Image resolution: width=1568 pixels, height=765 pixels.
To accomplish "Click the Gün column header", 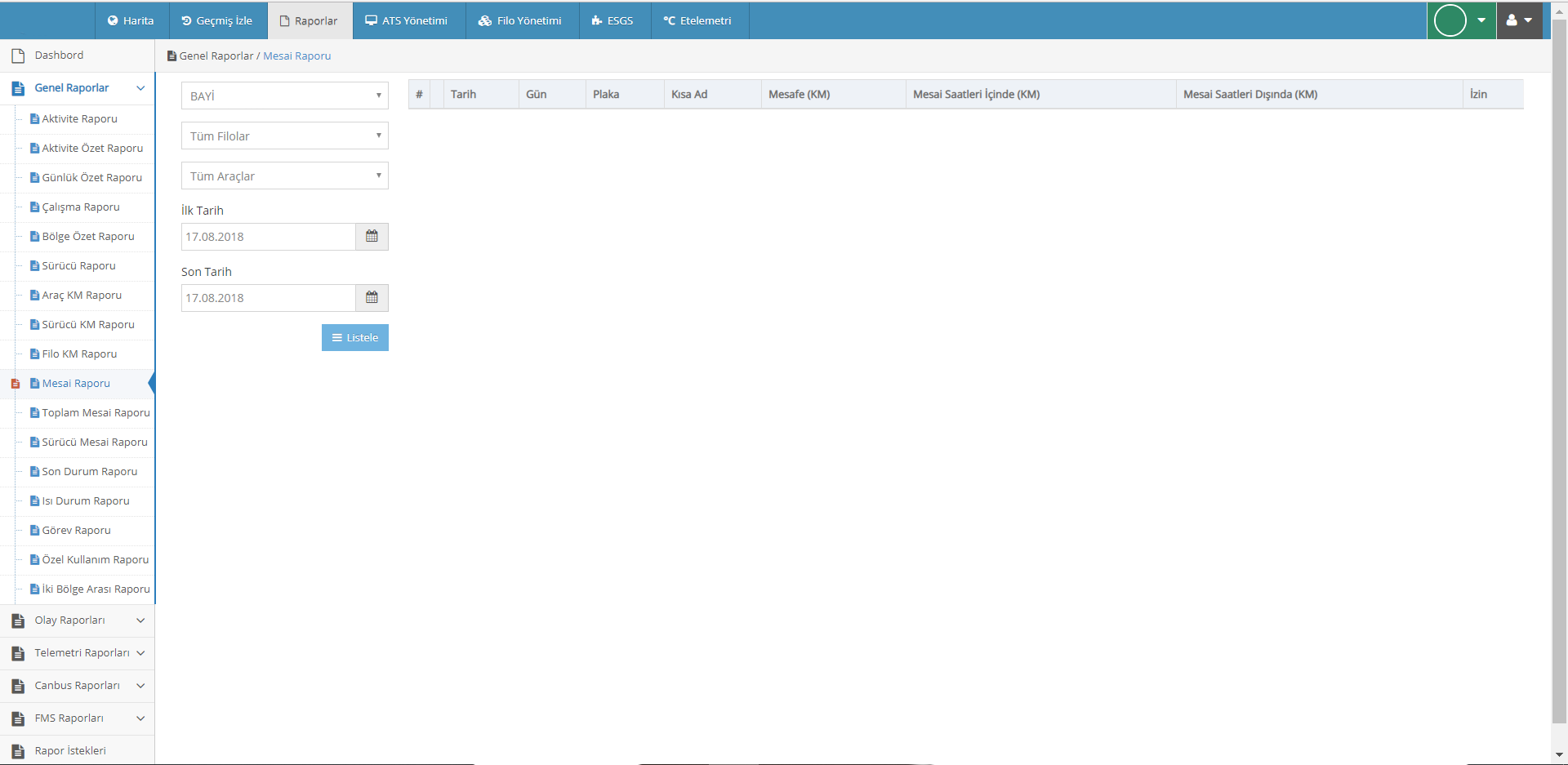I will 552,94.
